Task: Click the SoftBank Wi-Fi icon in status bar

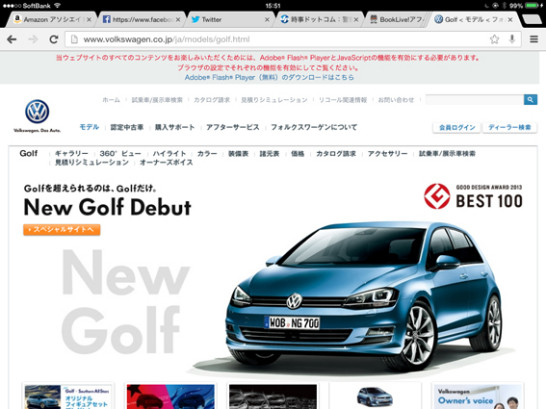Action: [57, 6]
